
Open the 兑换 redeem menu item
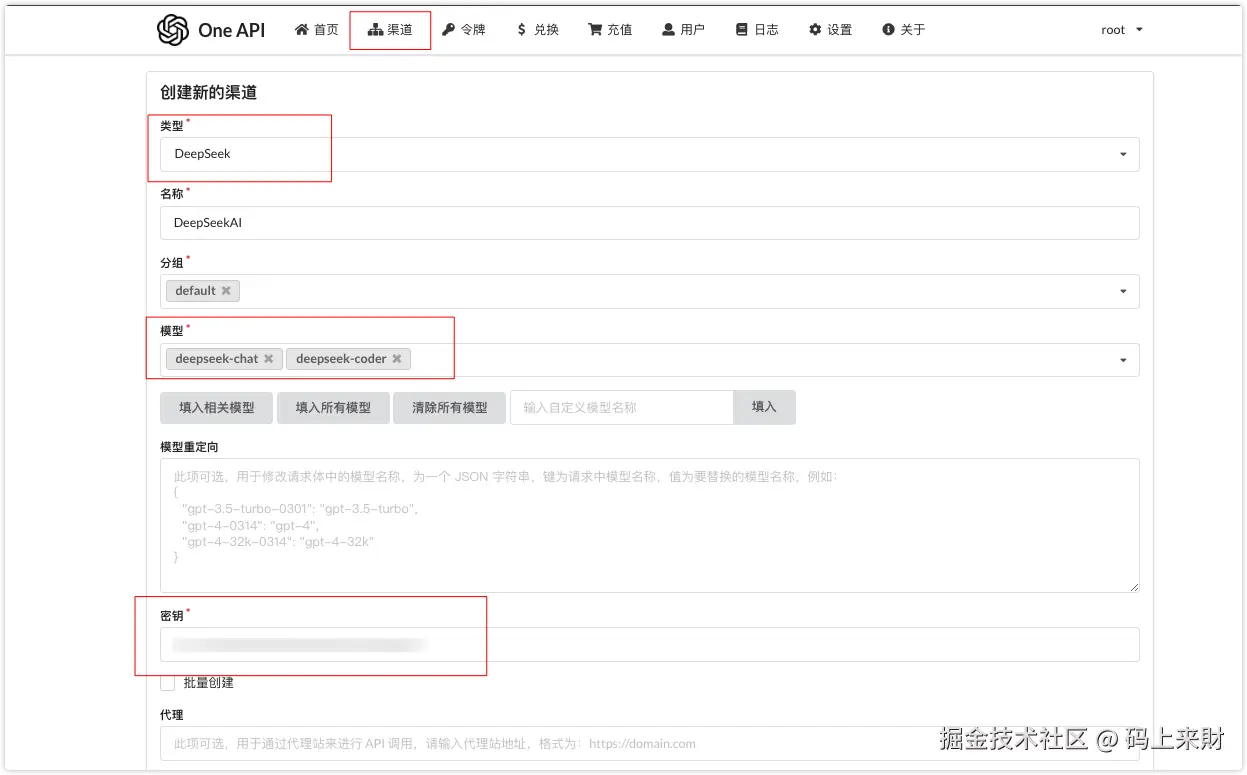pos(537,30)
